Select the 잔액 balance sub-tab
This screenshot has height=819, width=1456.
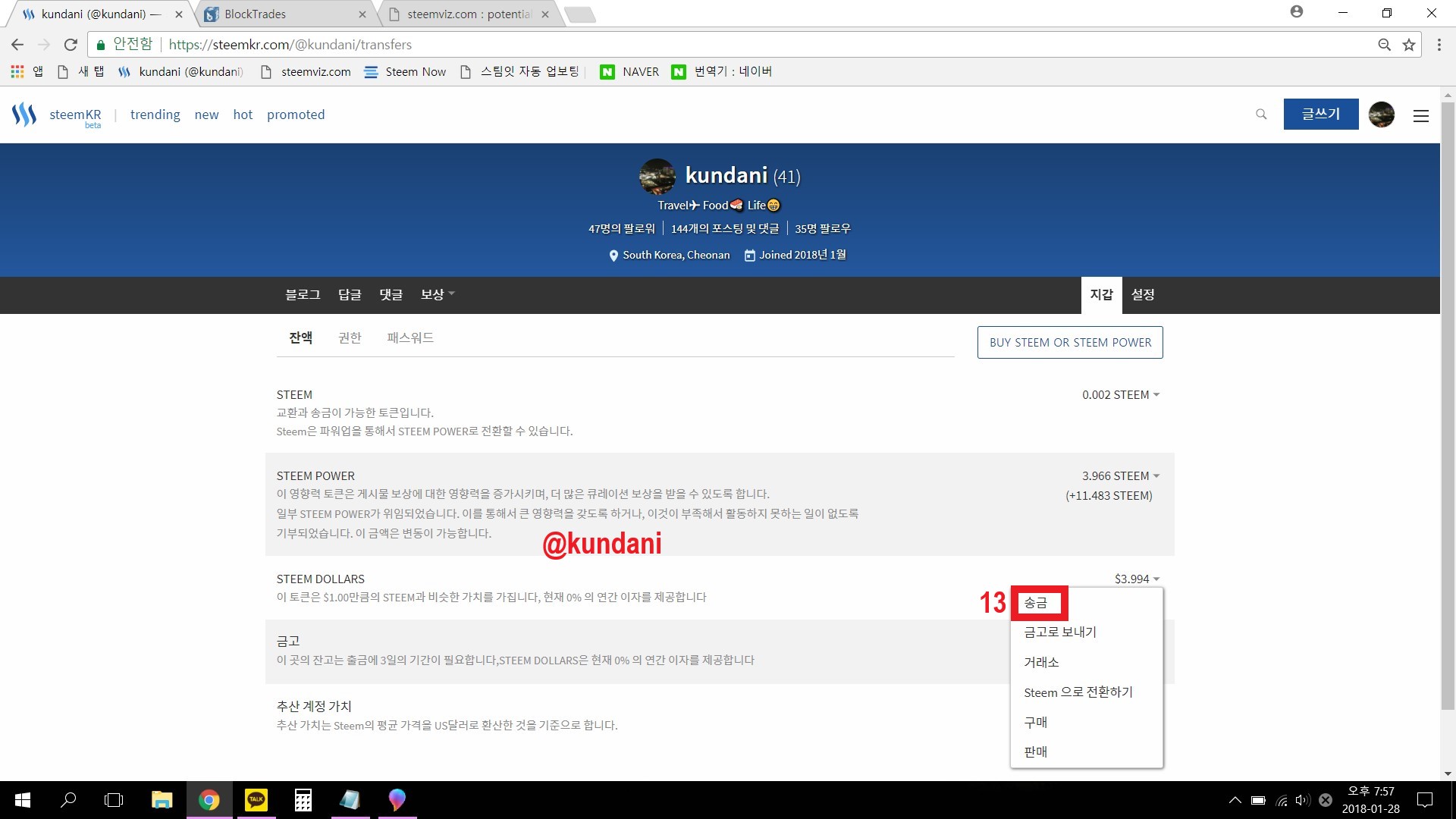click(300, 338)
